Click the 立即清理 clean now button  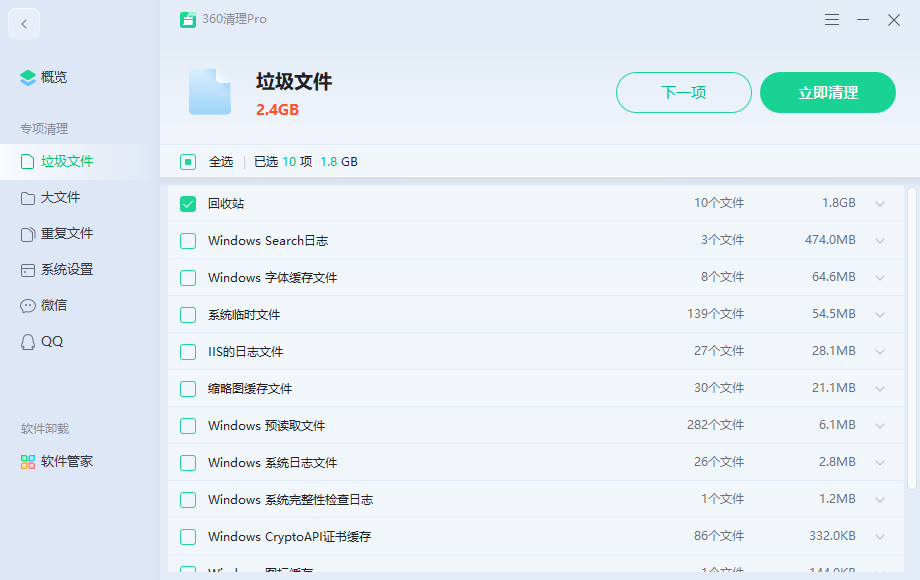827,92
